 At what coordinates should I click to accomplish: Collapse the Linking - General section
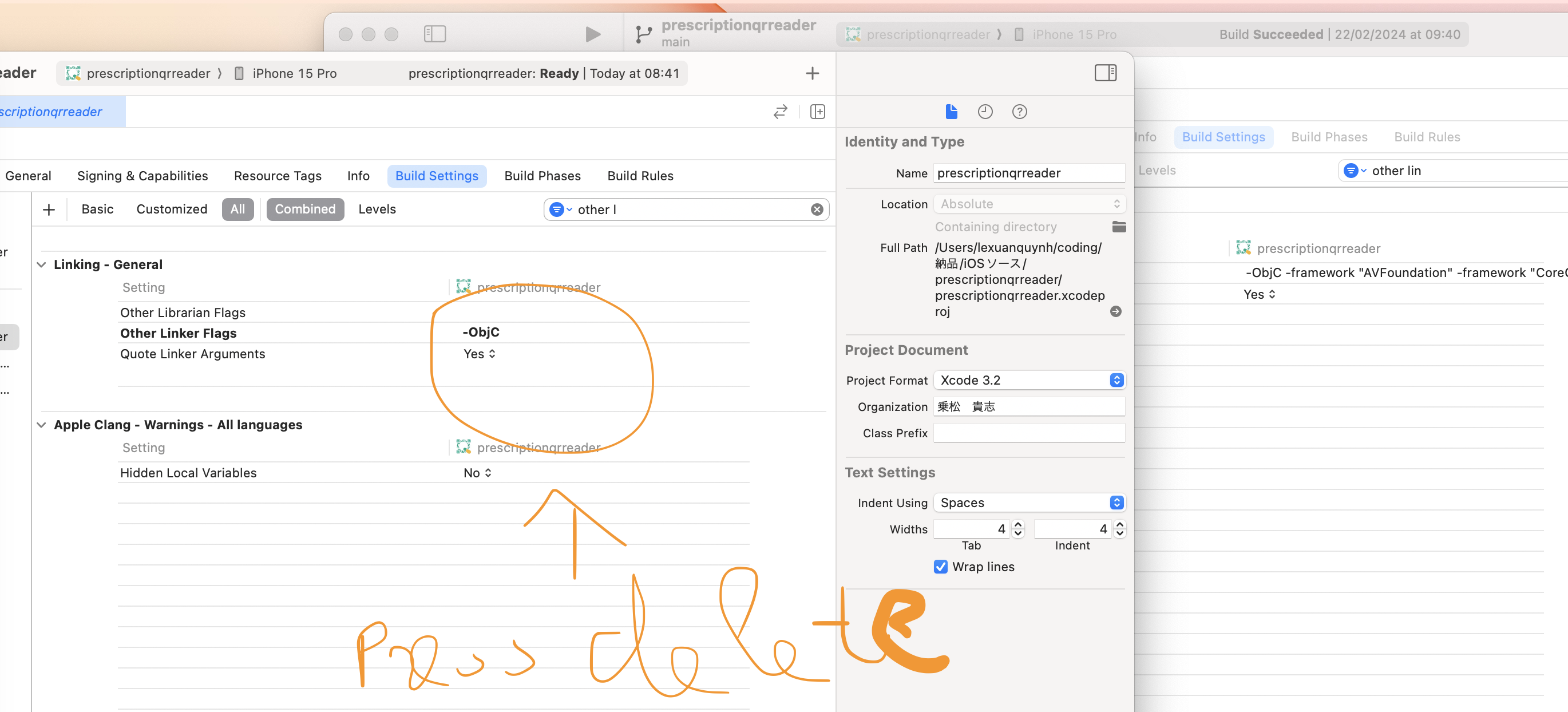pos(41,265)
